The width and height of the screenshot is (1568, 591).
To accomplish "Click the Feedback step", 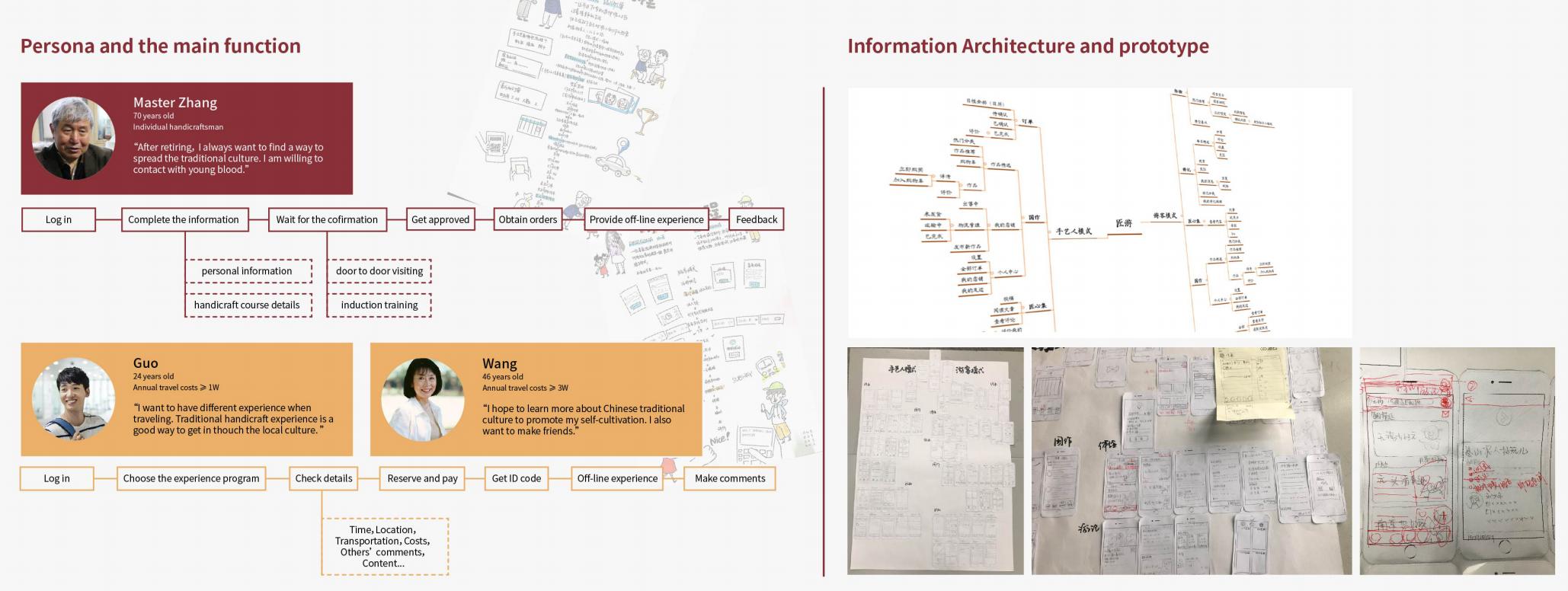I will [x=757, y=219].
